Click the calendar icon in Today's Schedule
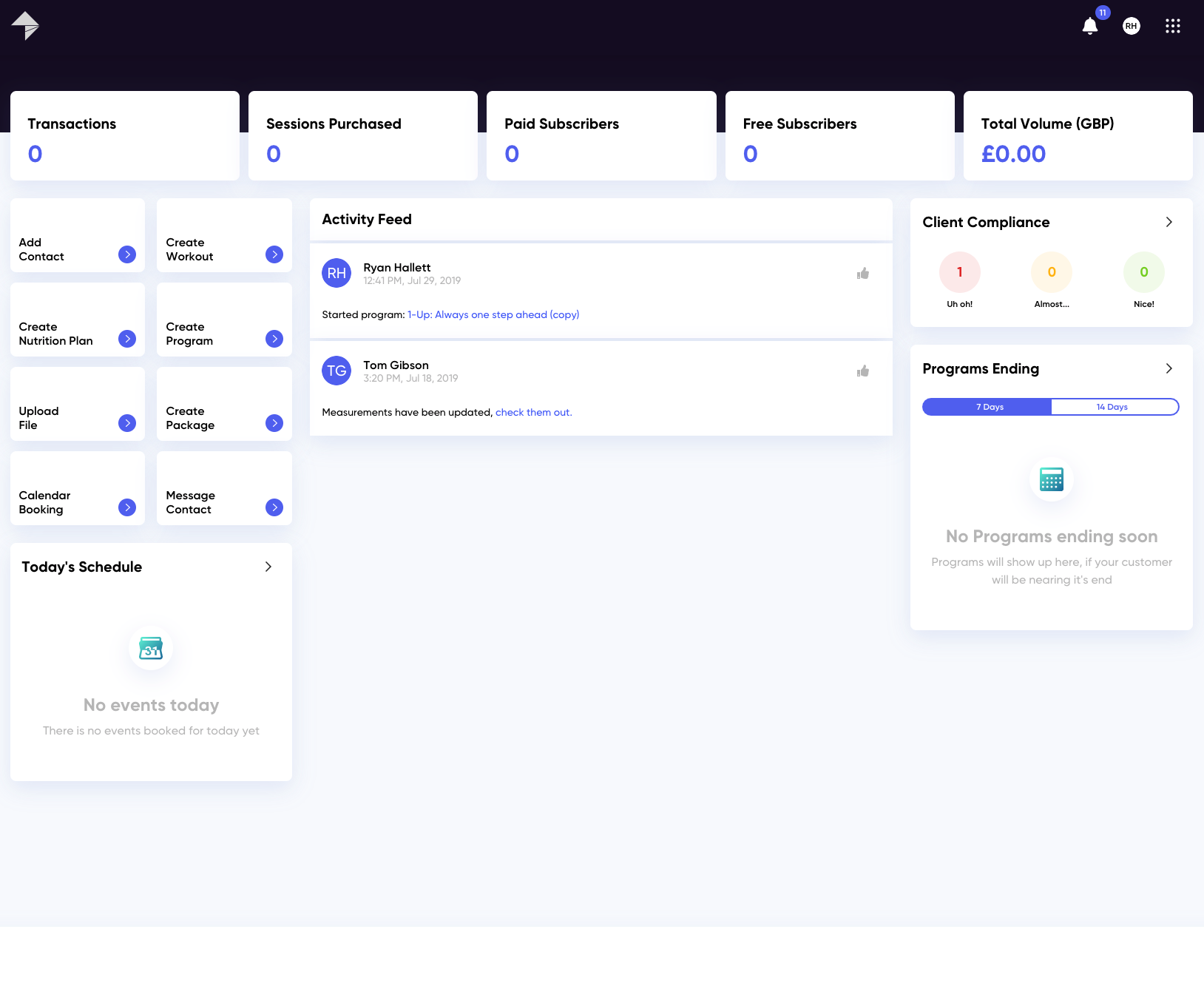This screenshot has width=1204, height=986. 150,648
